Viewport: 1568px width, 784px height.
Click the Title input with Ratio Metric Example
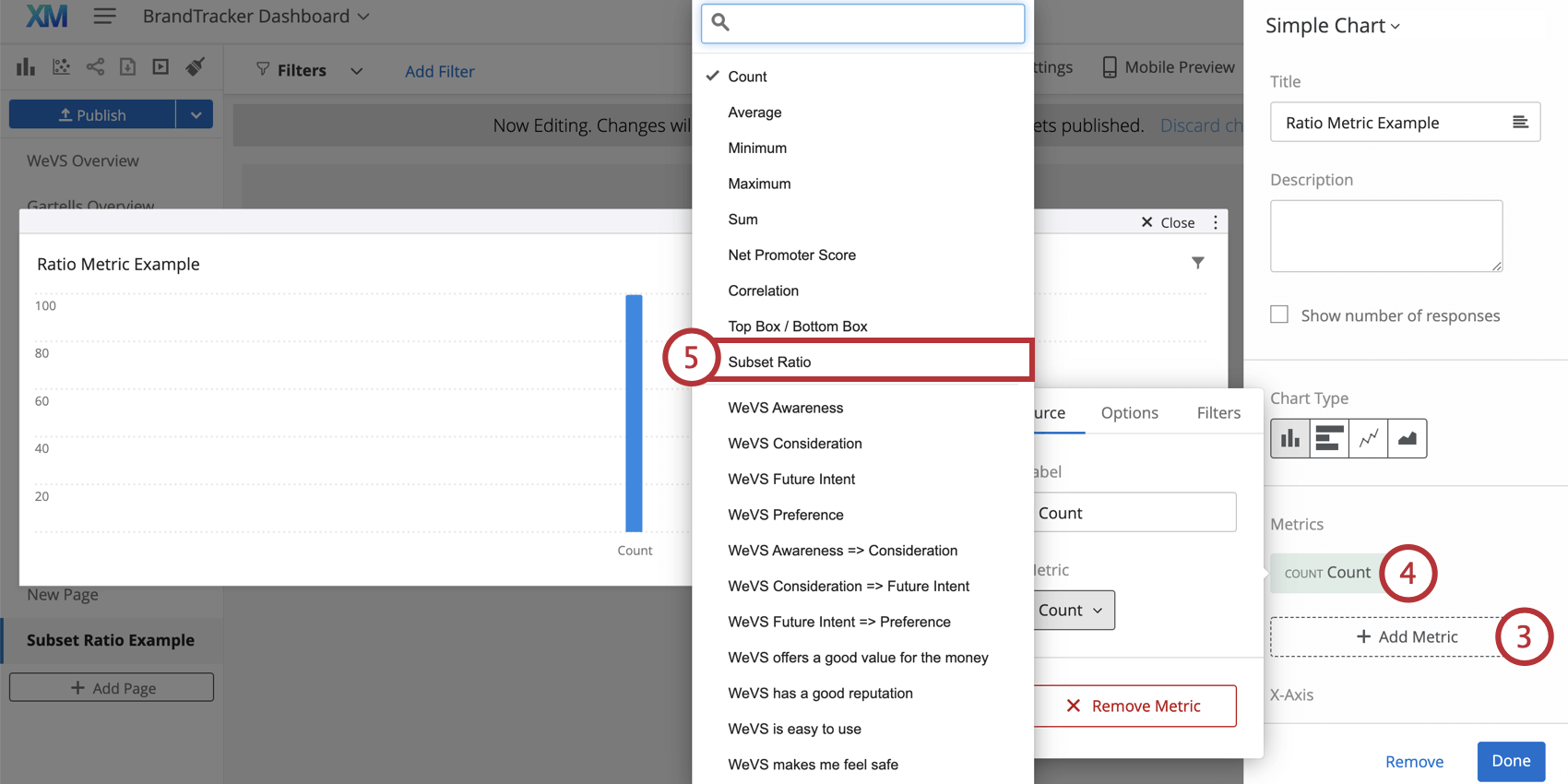(x=1405, y=122)
